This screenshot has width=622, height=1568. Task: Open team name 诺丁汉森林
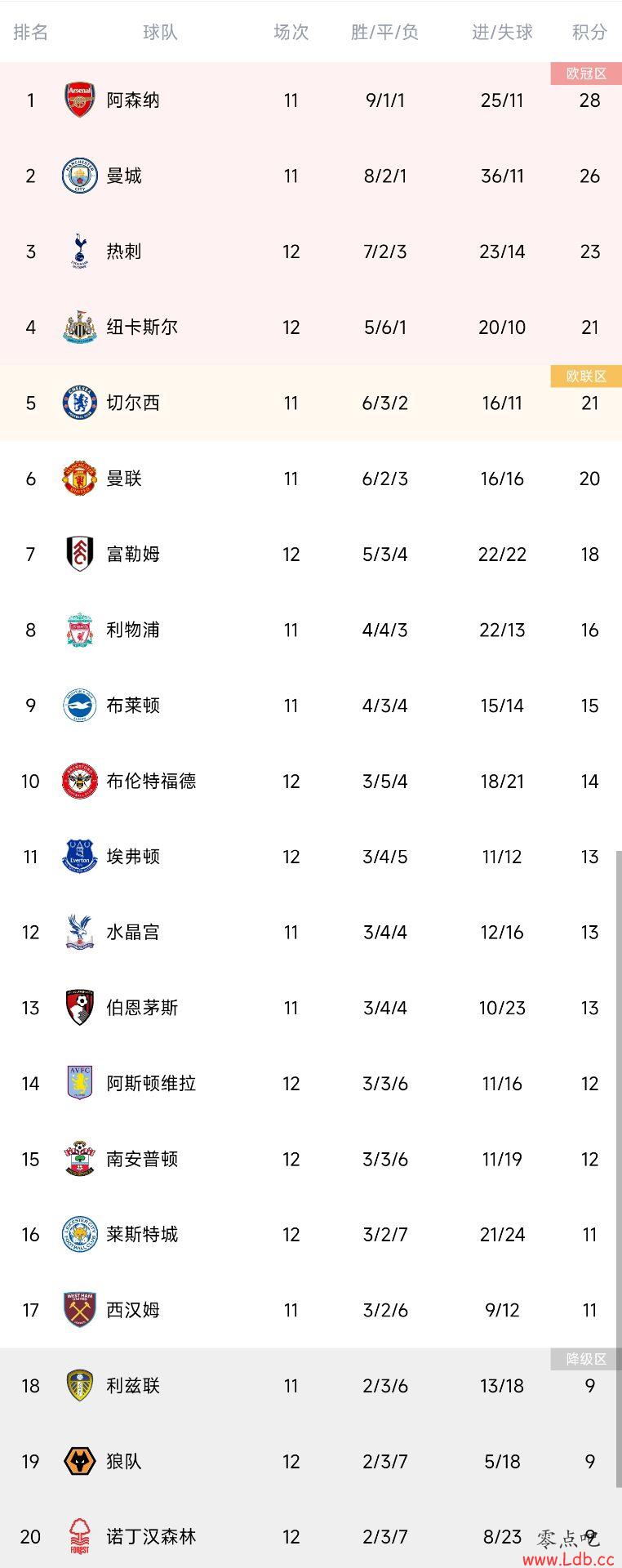point(151,1537)
